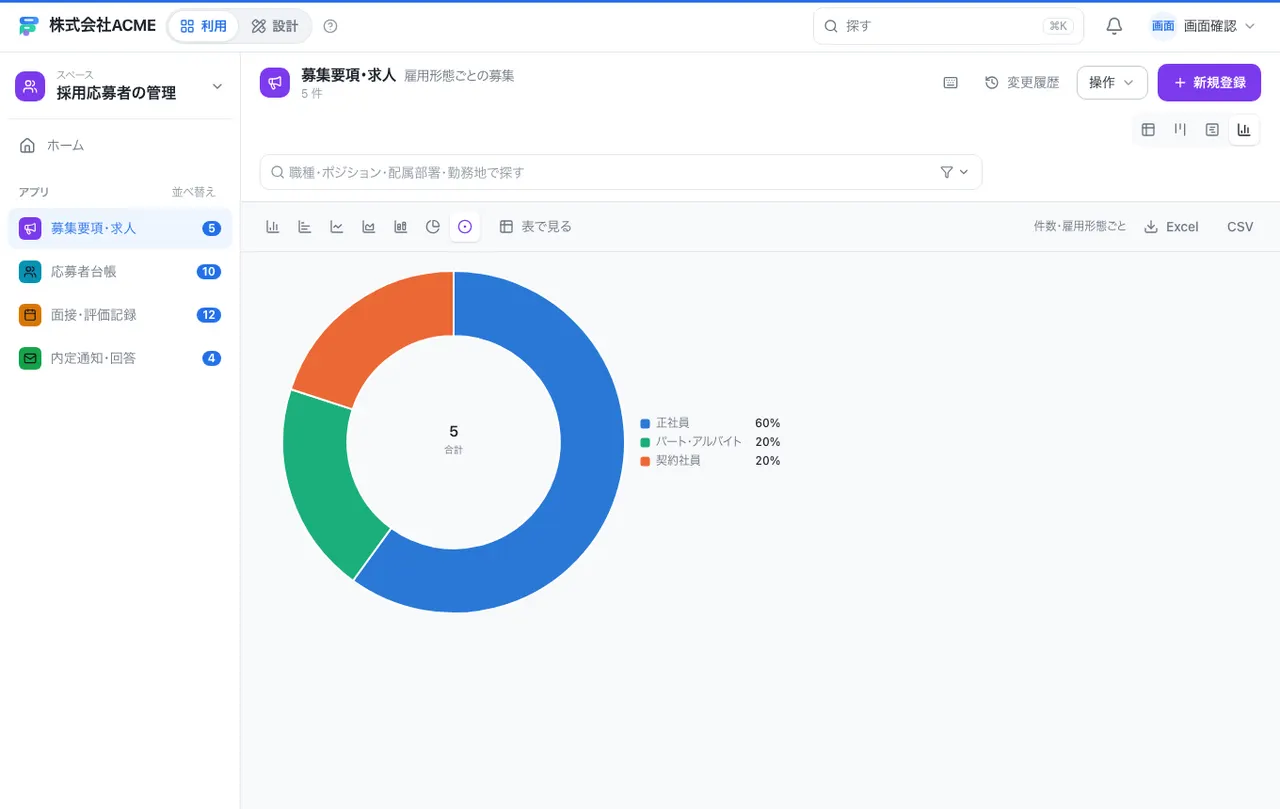Viewport: 1280px width, 809px height.
Task: Switch to 利用 mode
Action: 204,26
